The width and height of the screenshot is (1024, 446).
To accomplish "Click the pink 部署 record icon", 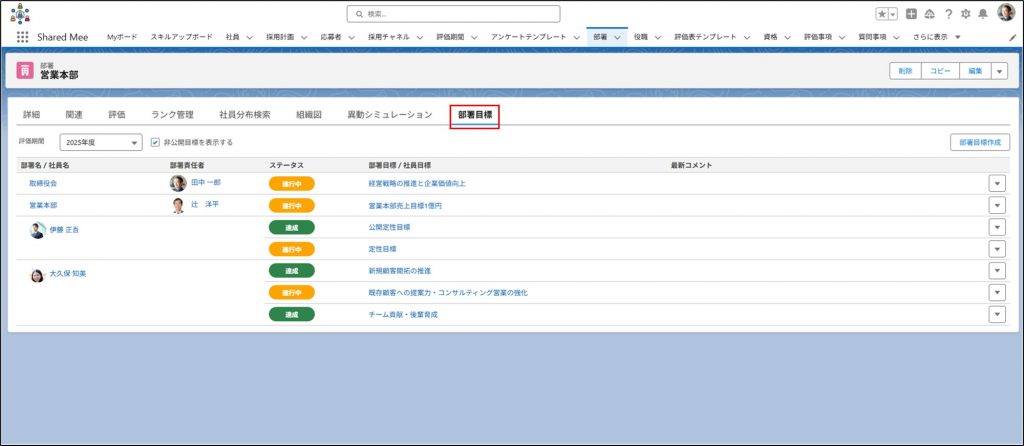I will coord(26,71).
